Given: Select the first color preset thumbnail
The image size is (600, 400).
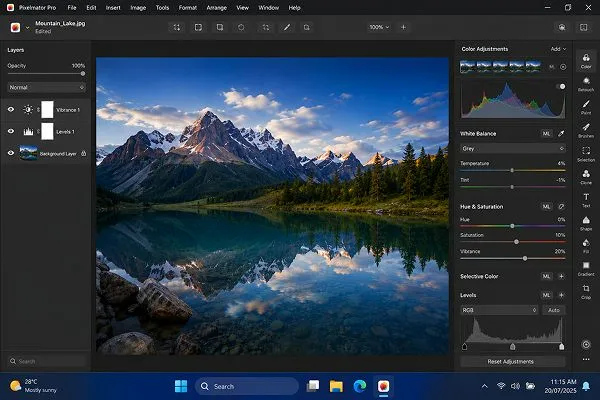Looking at the screenshot, I should tap(468, 66).
